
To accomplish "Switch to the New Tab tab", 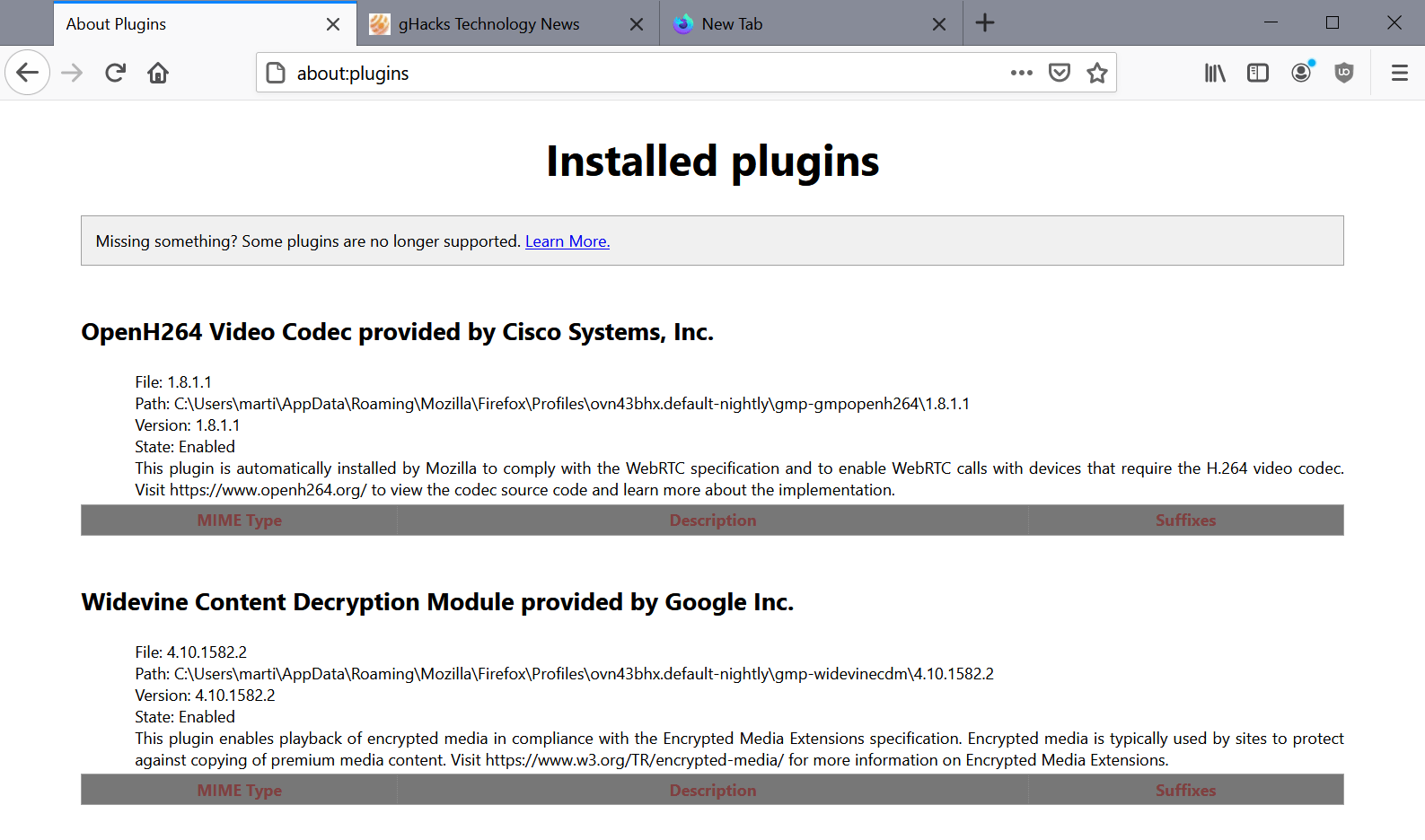I will [x=811, y=24].
